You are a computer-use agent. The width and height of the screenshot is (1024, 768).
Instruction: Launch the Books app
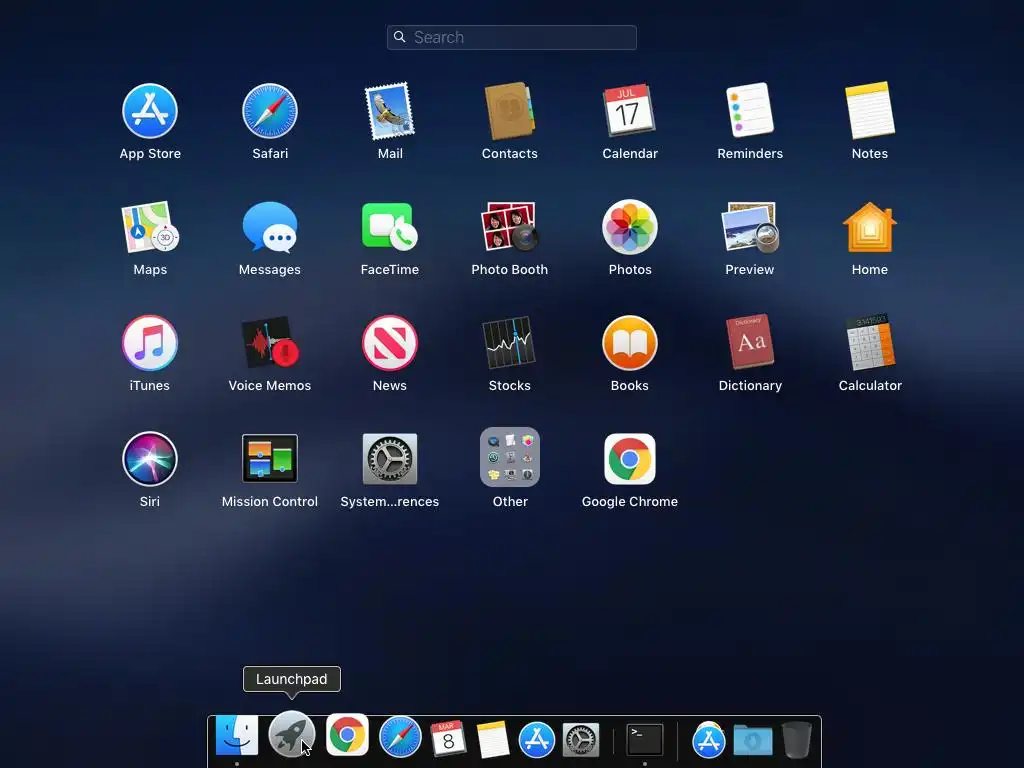pyautogui.click(x=630, y=343)
